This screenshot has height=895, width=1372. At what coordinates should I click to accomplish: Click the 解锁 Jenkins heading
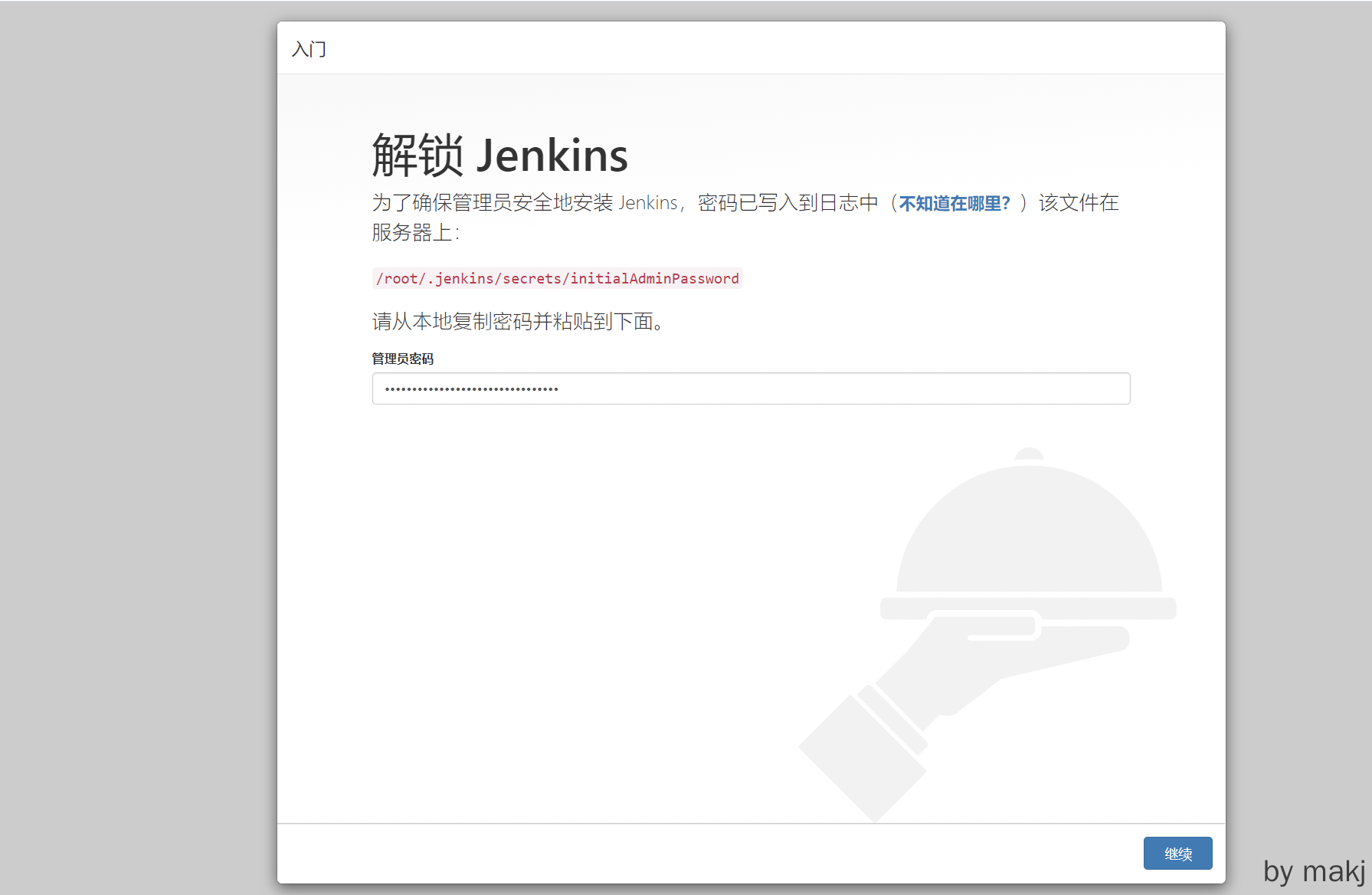coord(499,156)
